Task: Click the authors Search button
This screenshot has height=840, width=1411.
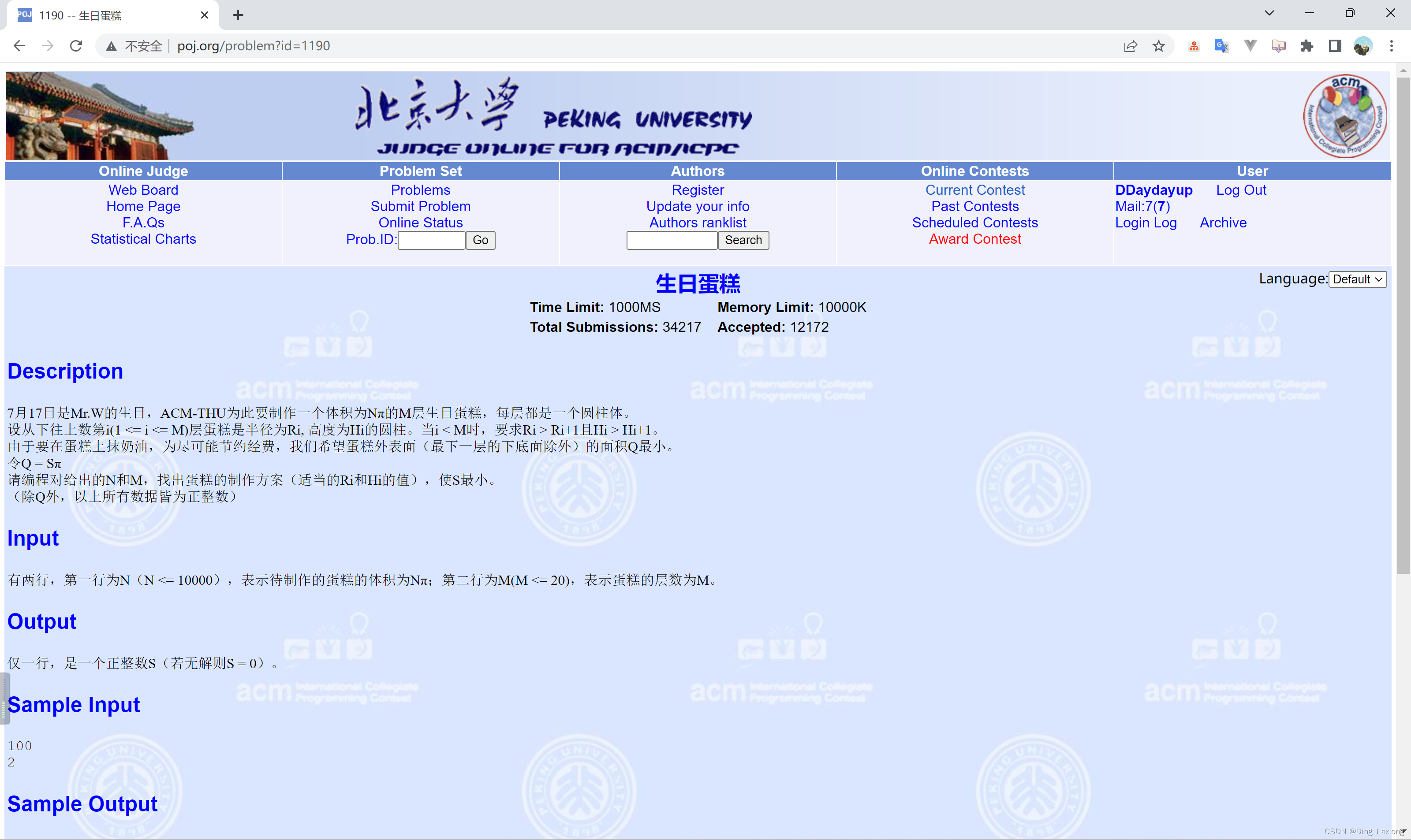Action: pyautogui.click(x=743, y=240)
